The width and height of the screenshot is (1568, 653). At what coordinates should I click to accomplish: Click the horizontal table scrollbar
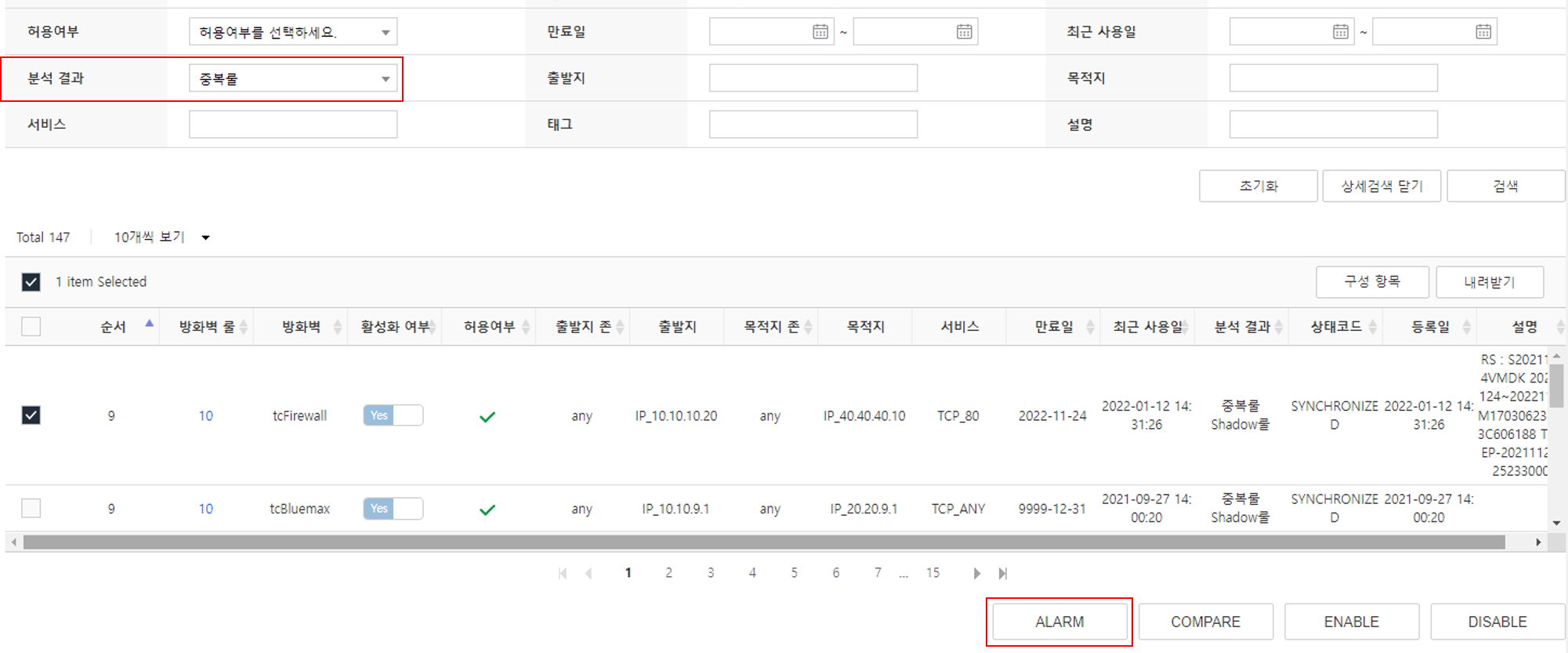click(764, 542)
